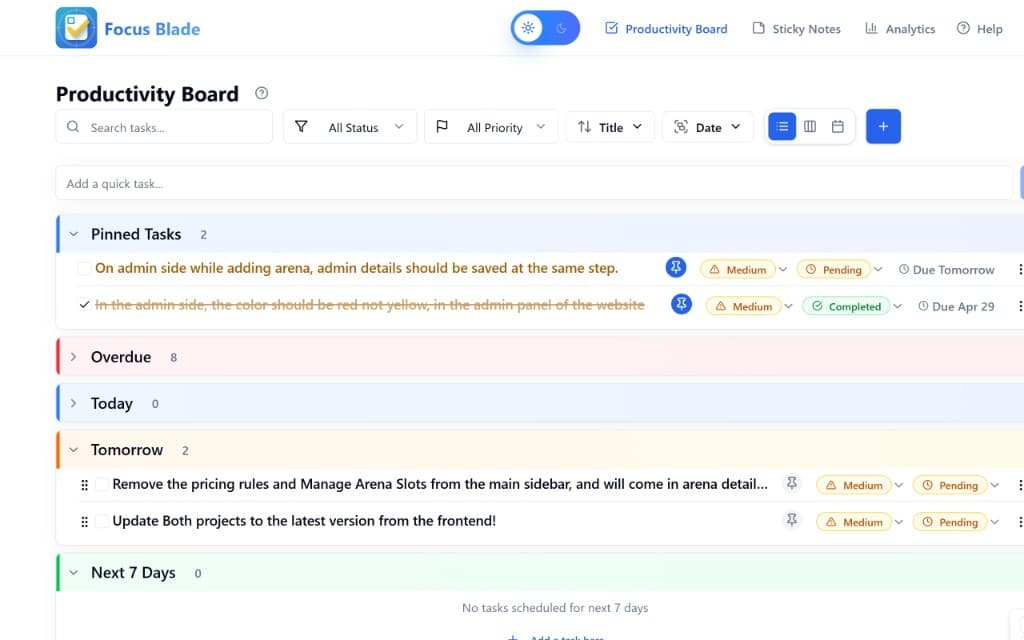Open the strikethrough 'In the admin side' task title
Viewport: 1024px width, 640px height.
pyautogui.click(x=370, y=304)
